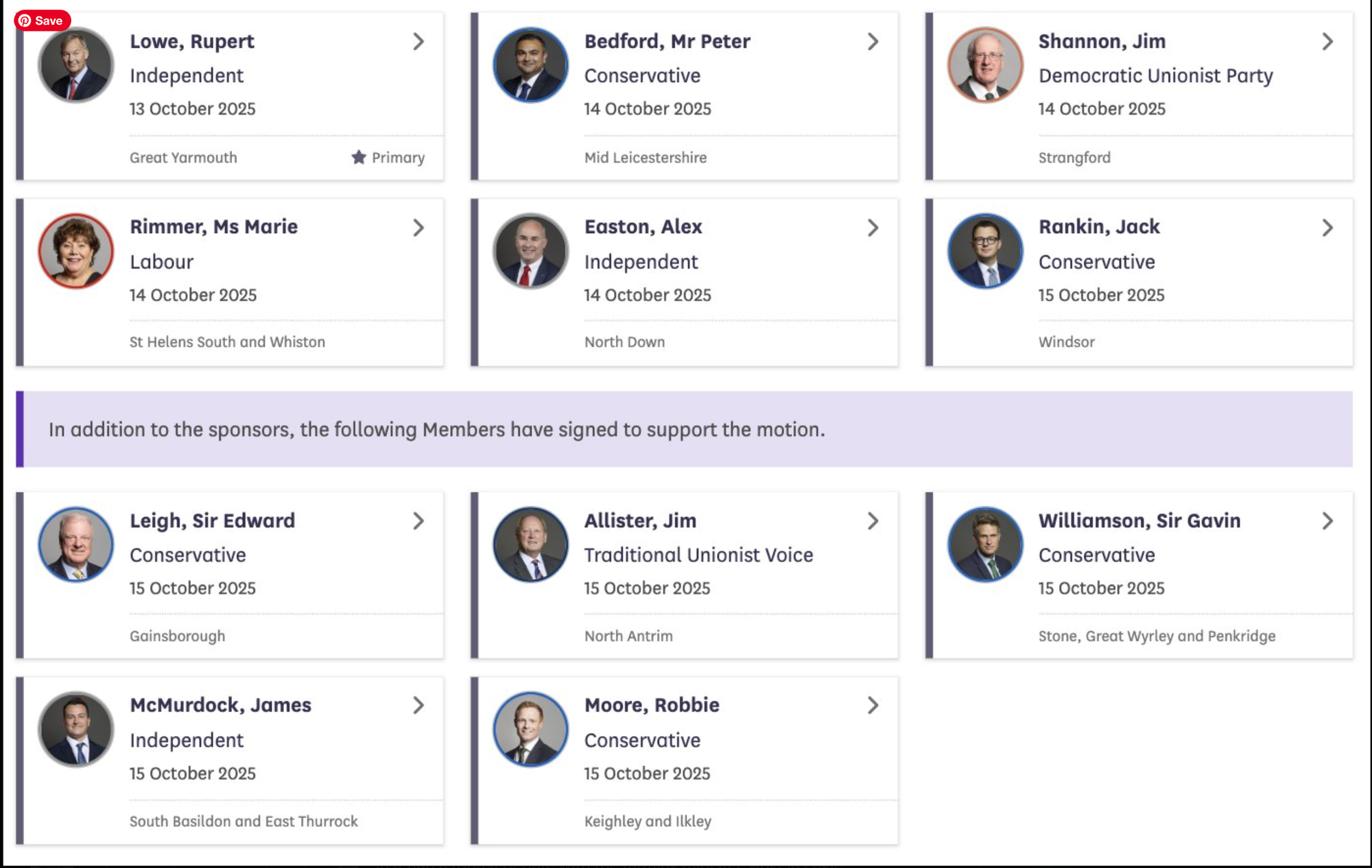Expand the Bedford, Mr Peter chevron arrow
Viewport: 1372px width, 868px height.
[x=873, y=42]
